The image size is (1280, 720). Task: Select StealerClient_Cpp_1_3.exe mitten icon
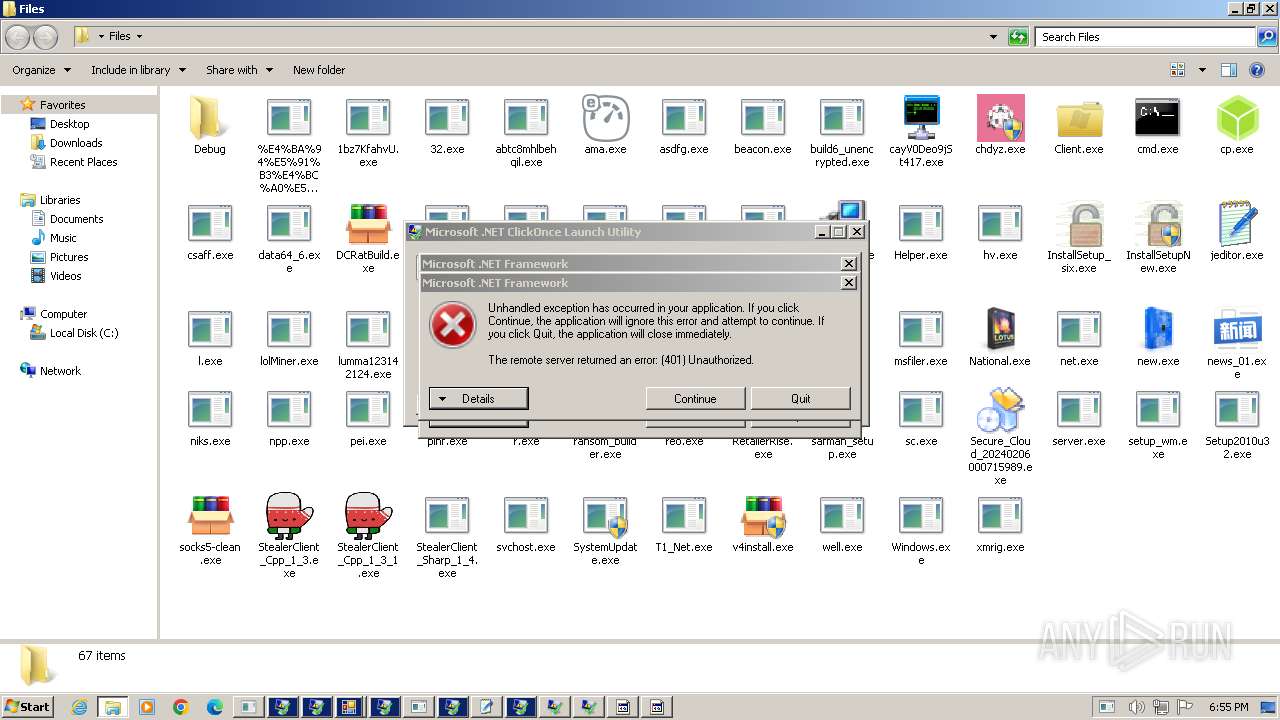tap(289, 516)
